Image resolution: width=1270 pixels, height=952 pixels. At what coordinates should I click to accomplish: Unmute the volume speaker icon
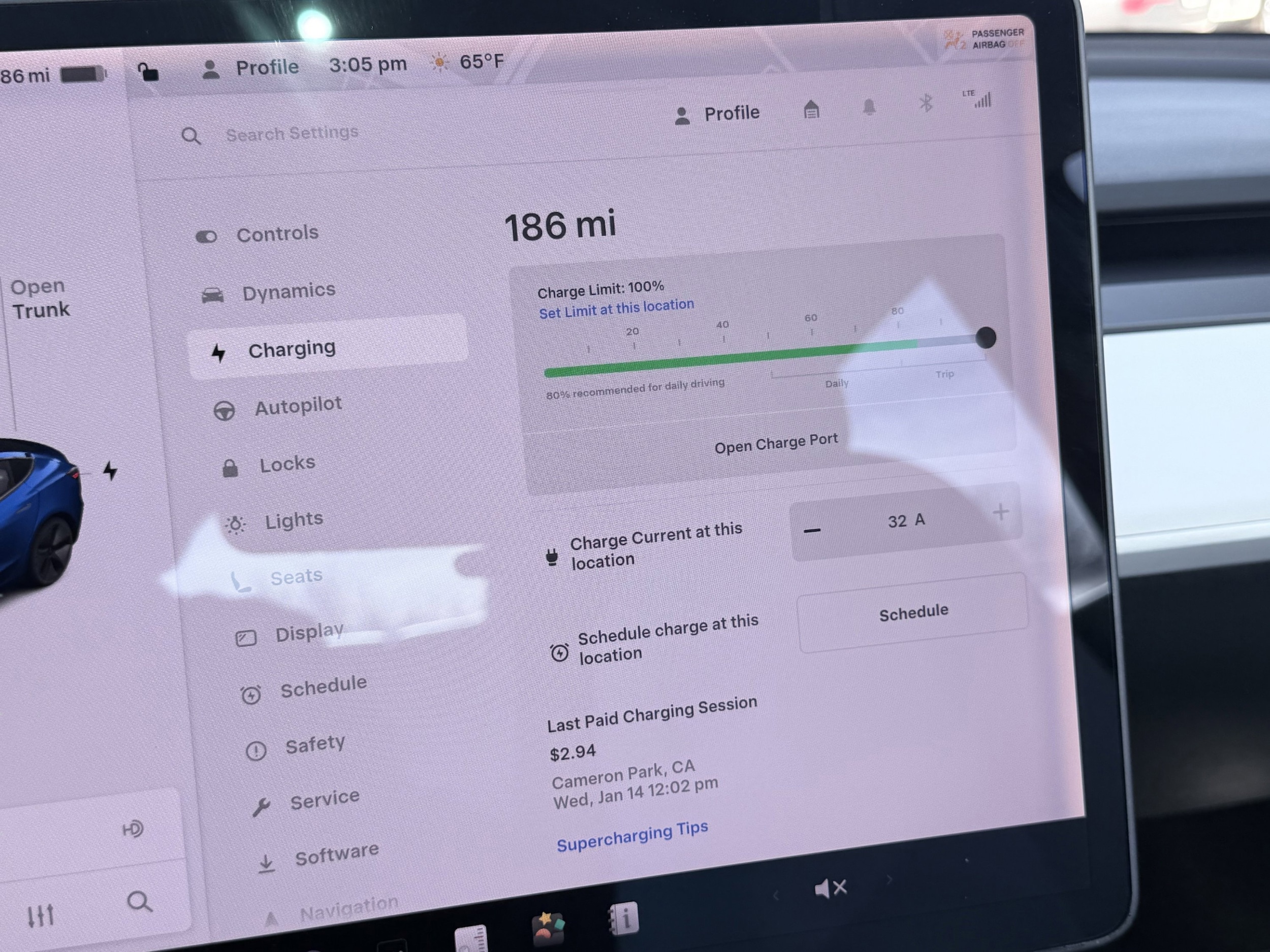[830, 889]
